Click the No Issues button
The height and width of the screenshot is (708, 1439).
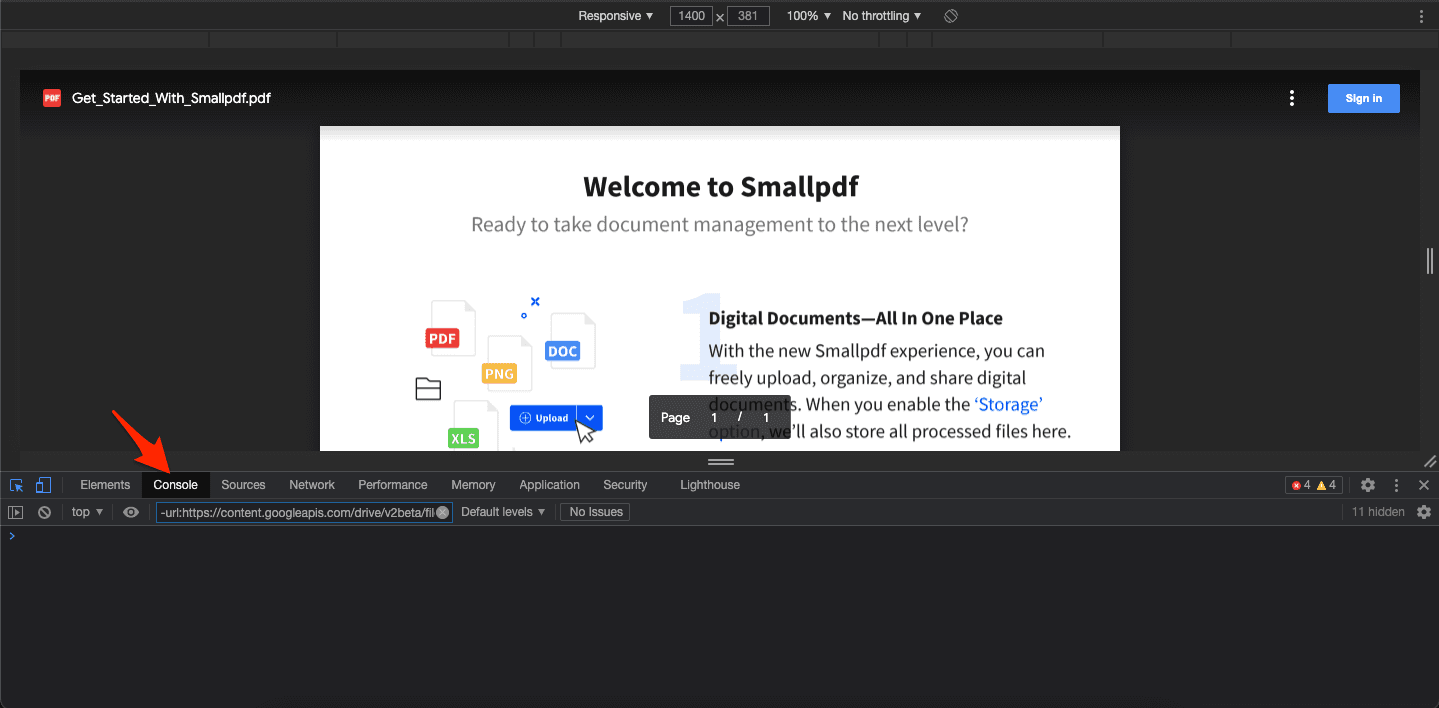click(x=595, y=512)
